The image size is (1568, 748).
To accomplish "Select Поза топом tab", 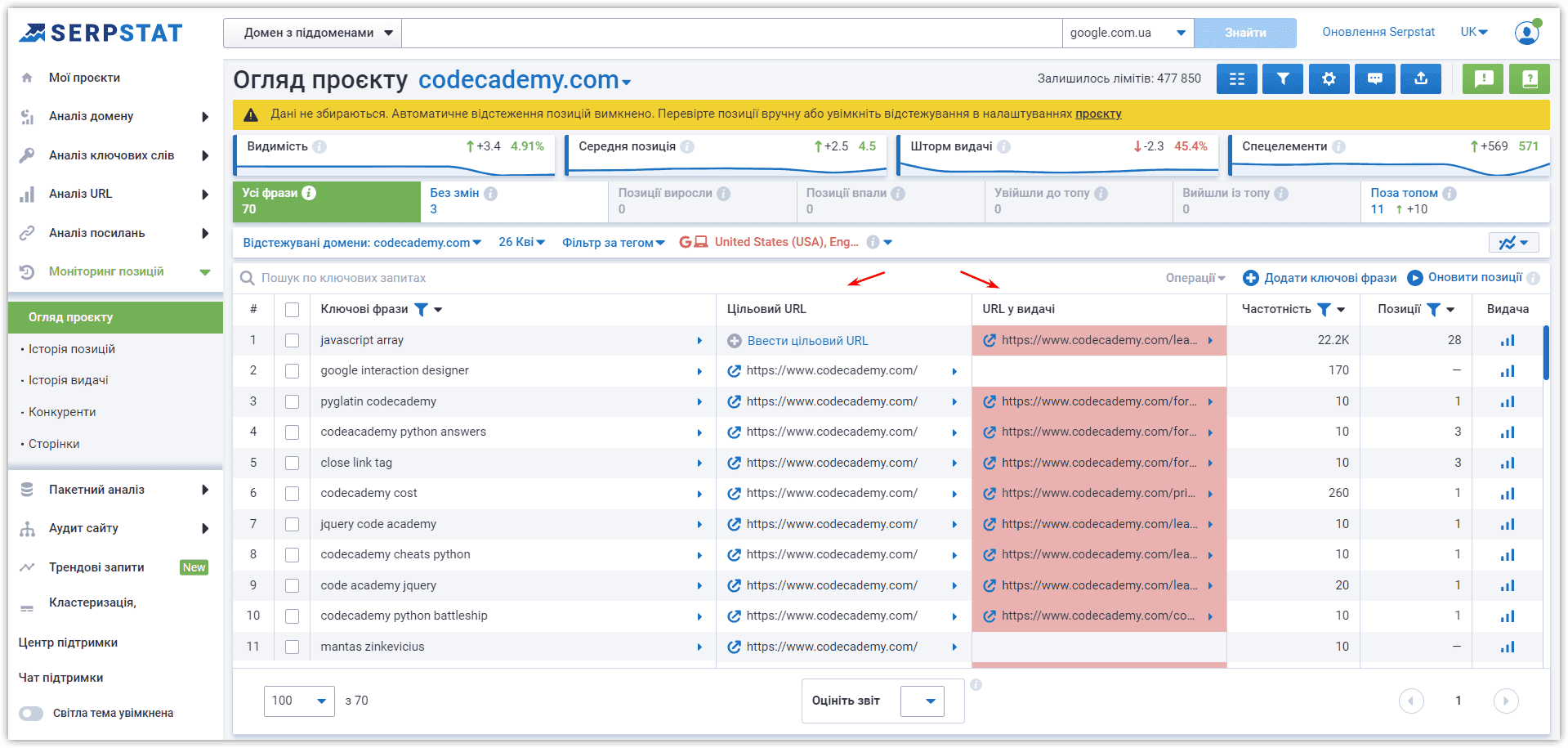I will point(1454,201).
